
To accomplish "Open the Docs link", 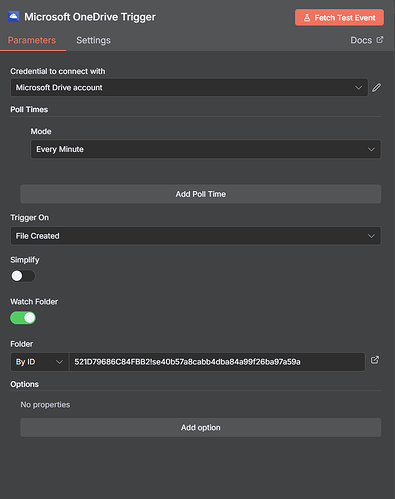I will tap(367, 40).
